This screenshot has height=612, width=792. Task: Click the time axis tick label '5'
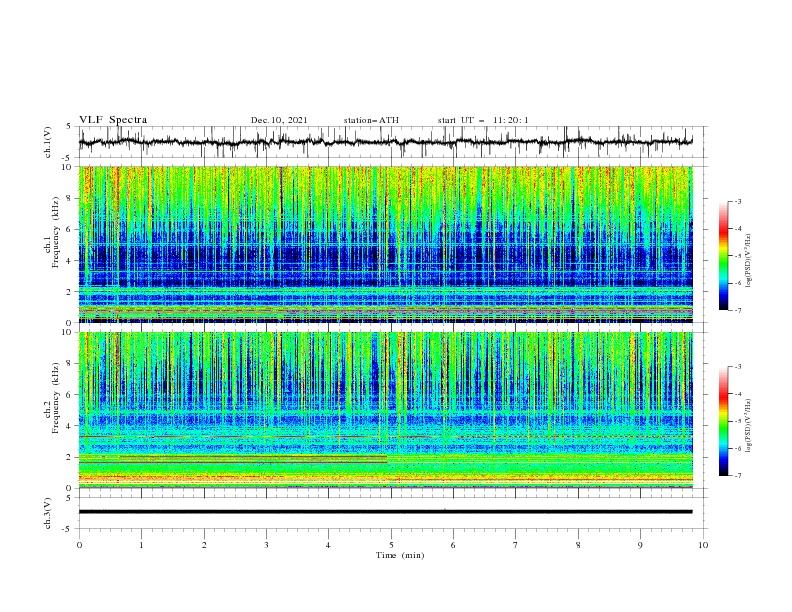click(391, 545)
